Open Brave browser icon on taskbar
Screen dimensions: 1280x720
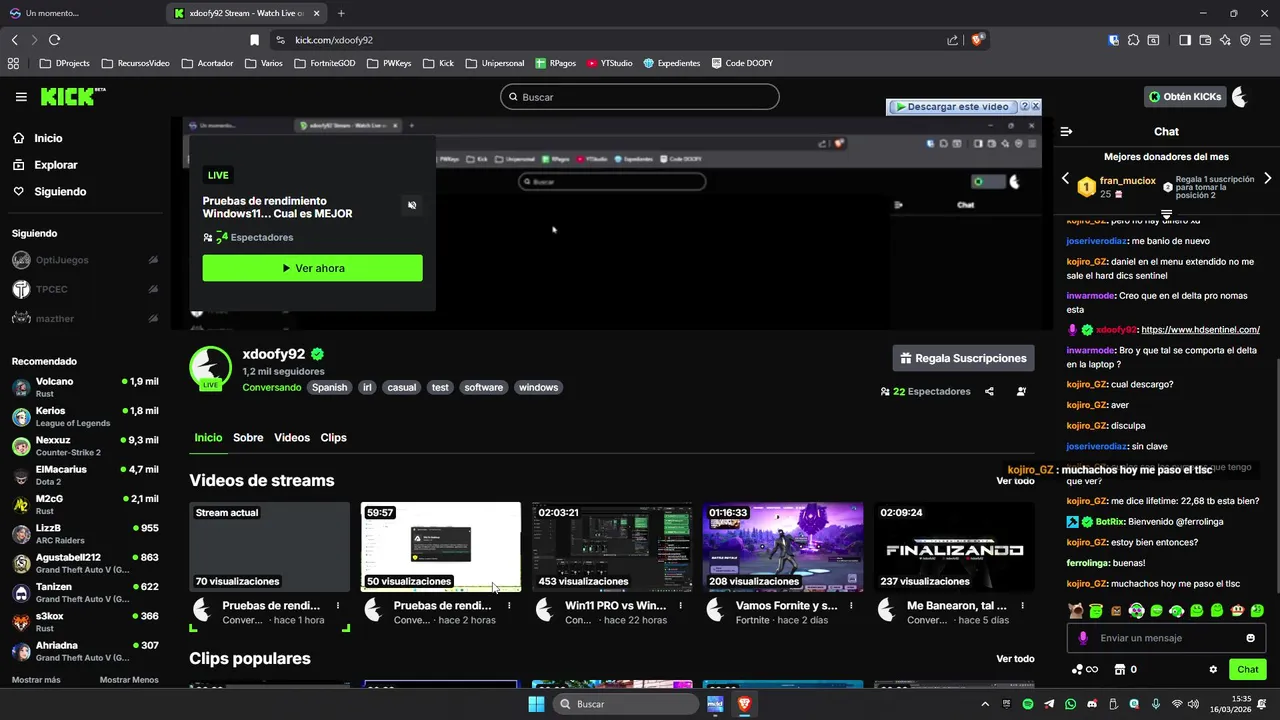744,704
